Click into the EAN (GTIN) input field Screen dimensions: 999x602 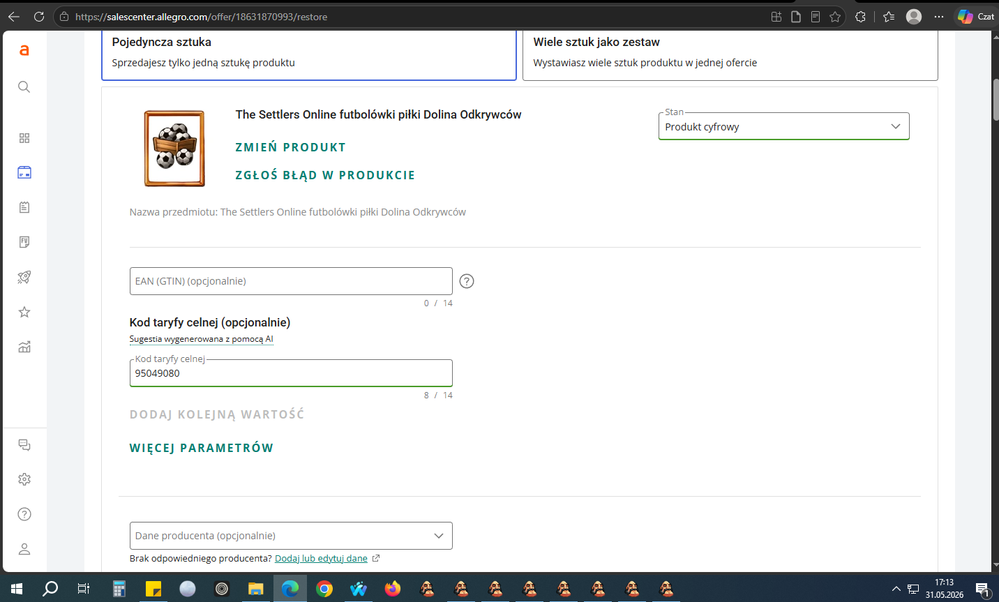[x=291, y=281]
